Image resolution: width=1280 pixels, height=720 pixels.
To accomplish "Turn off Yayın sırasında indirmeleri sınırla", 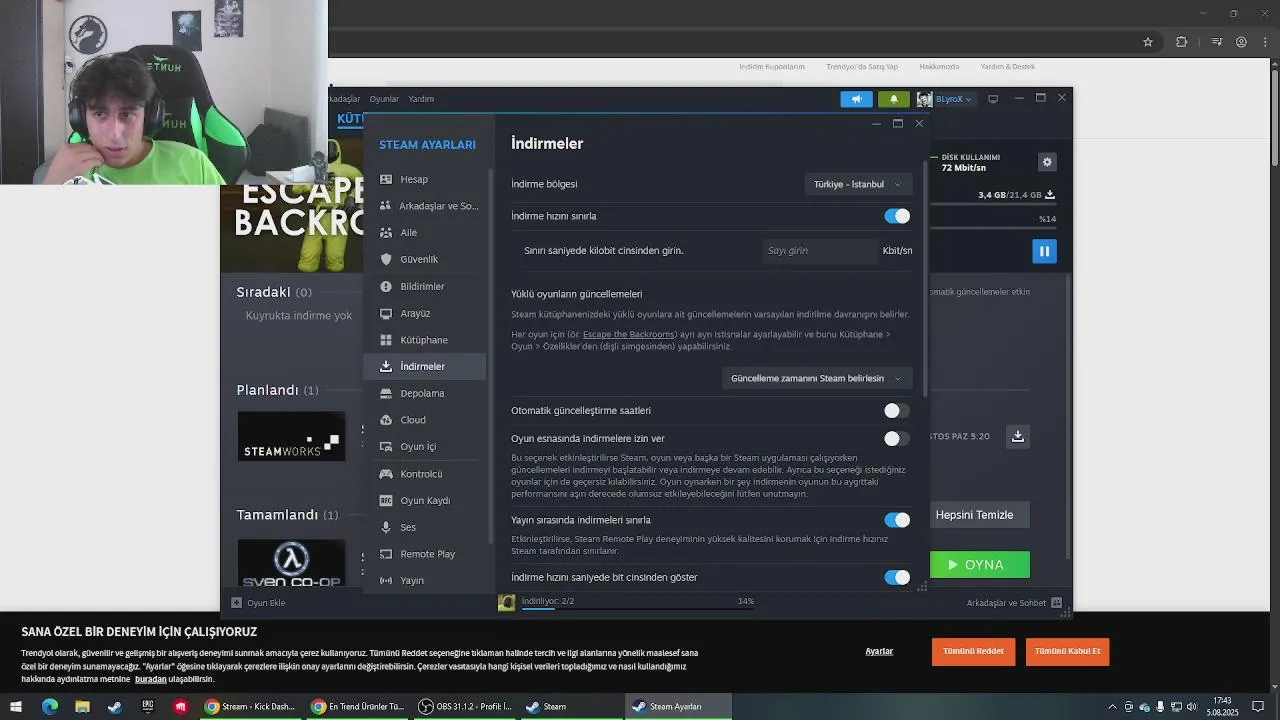I will pos(897,520).
